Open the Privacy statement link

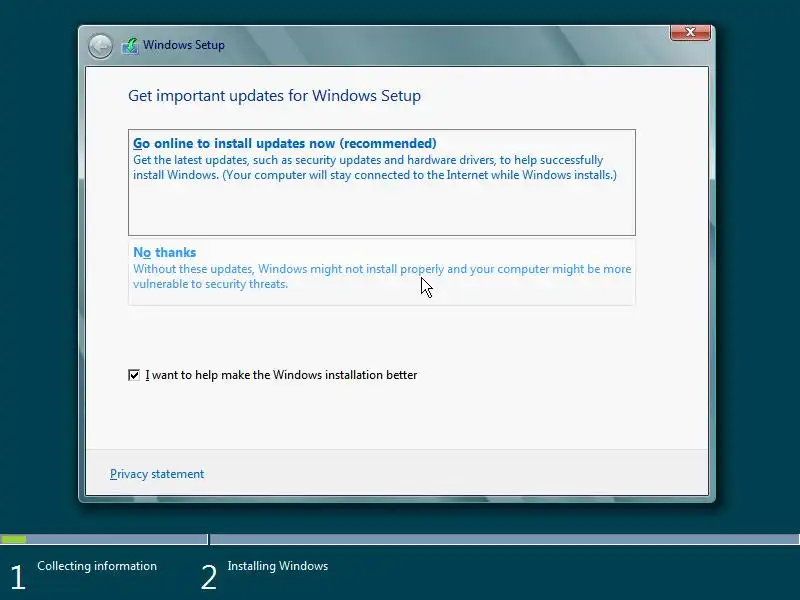pyautogui.click(x=157, y=474)
